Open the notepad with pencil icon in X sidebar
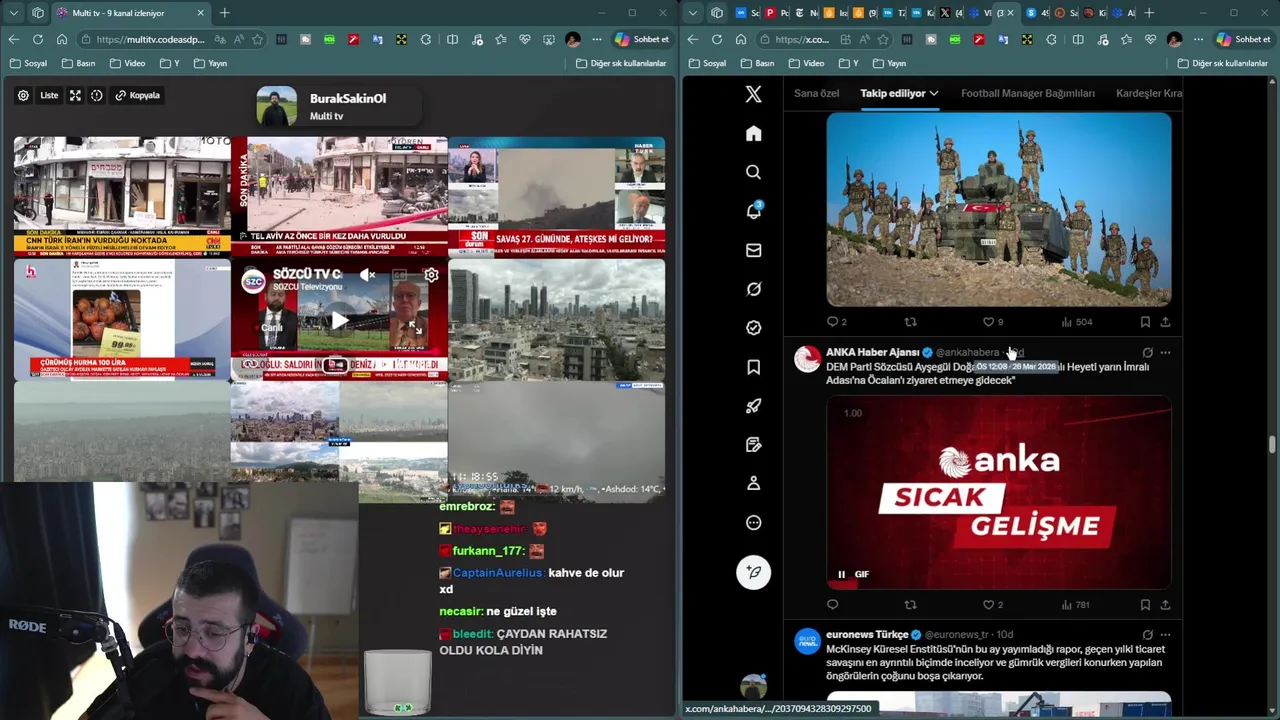This screenshot has width=1280, height=720. pos(754,445)
